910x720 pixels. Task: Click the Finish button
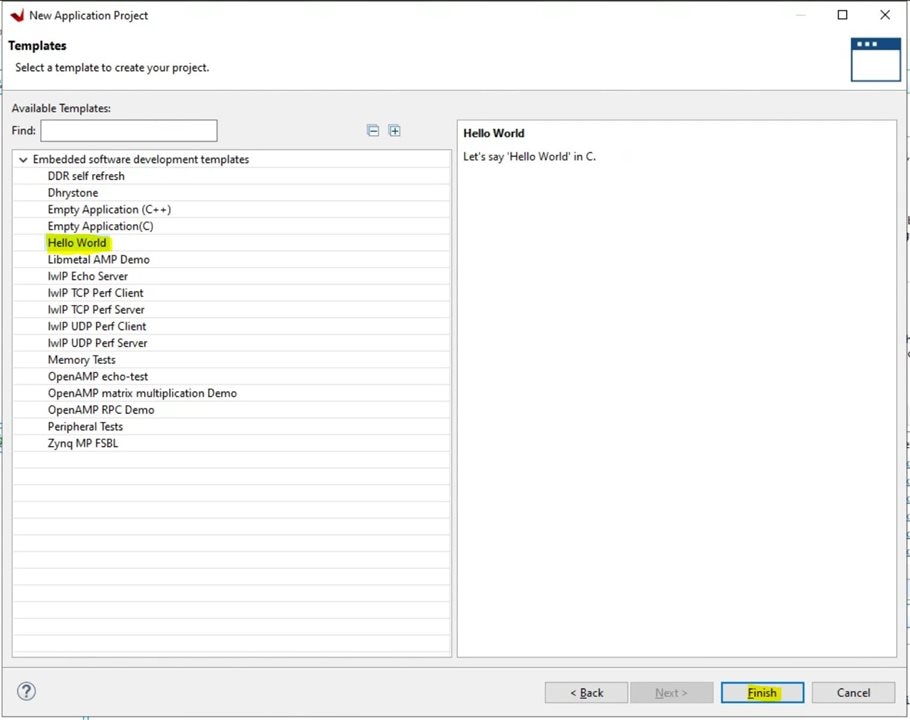[762, 692]
